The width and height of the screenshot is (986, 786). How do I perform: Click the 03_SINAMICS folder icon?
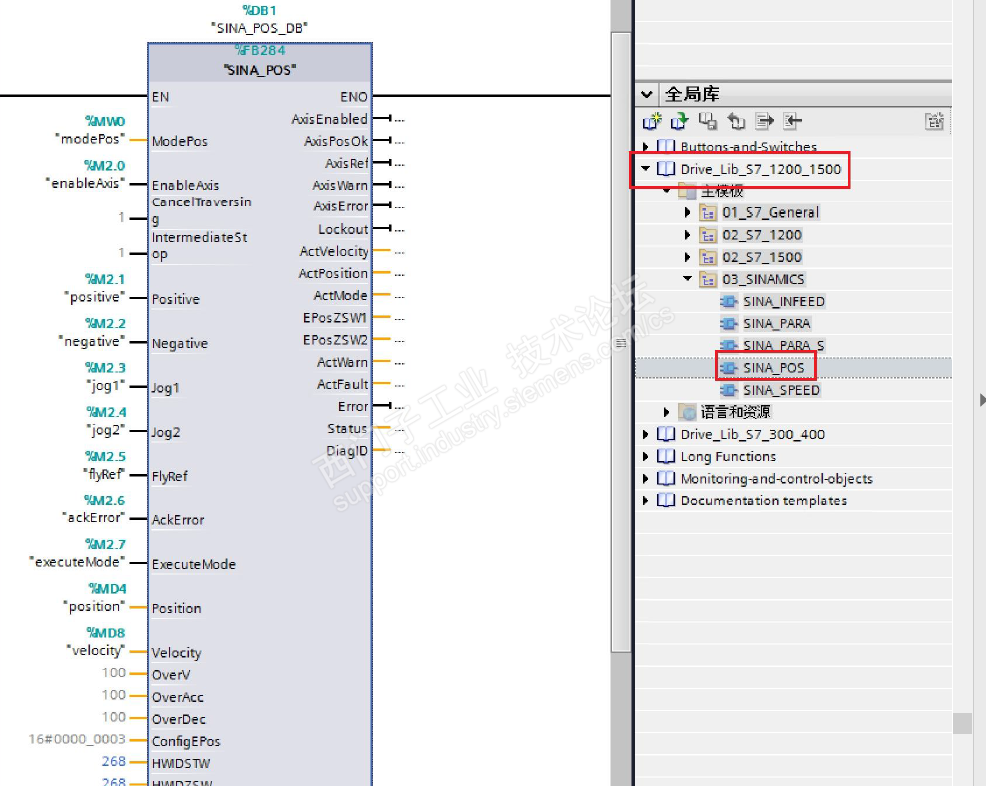pos(708,279)
